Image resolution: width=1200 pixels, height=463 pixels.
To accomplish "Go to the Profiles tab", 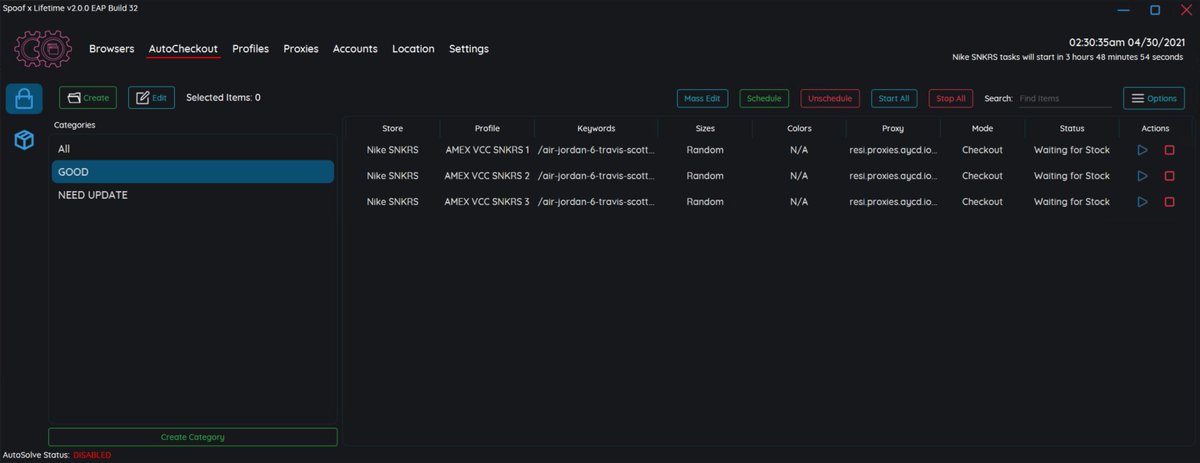I will click(250, 49).
